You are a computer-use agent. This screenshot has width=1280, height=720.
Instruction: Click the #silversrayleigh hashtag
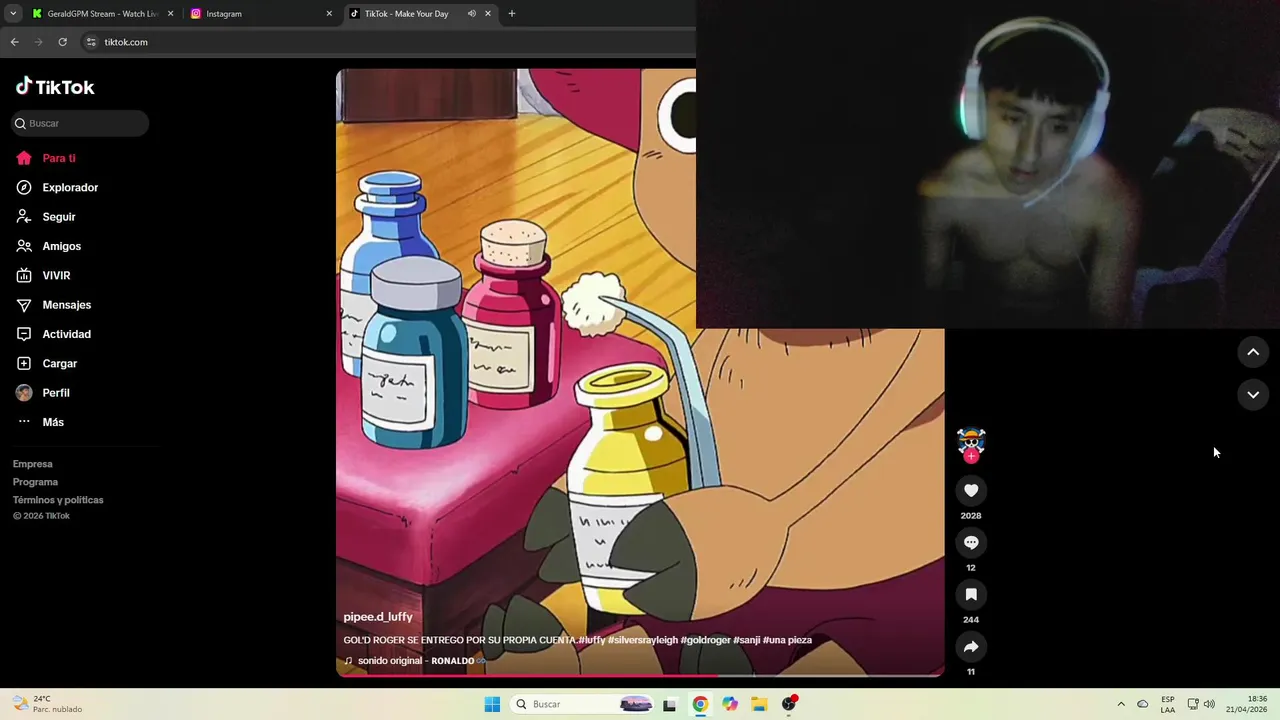pyautogui.click(x=642, y=640)
